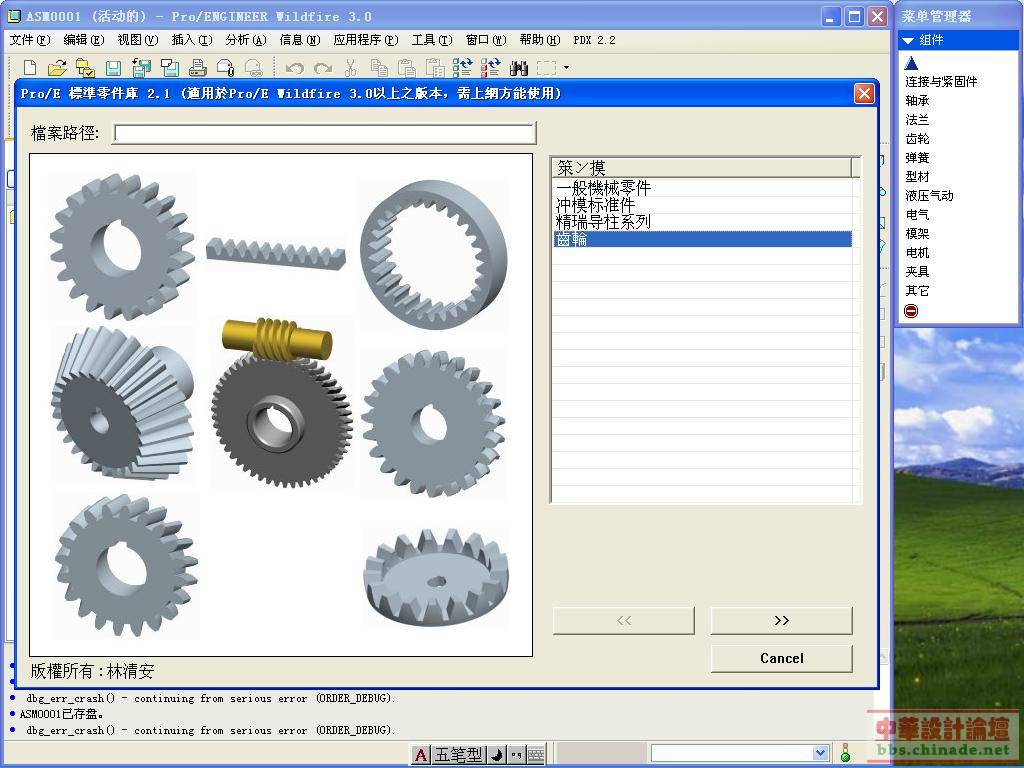Open the 帮助(H) menu
Image resolution: width=1024 pixels, height=768 pixels.
pyautogui.click(x=540, y=40)
